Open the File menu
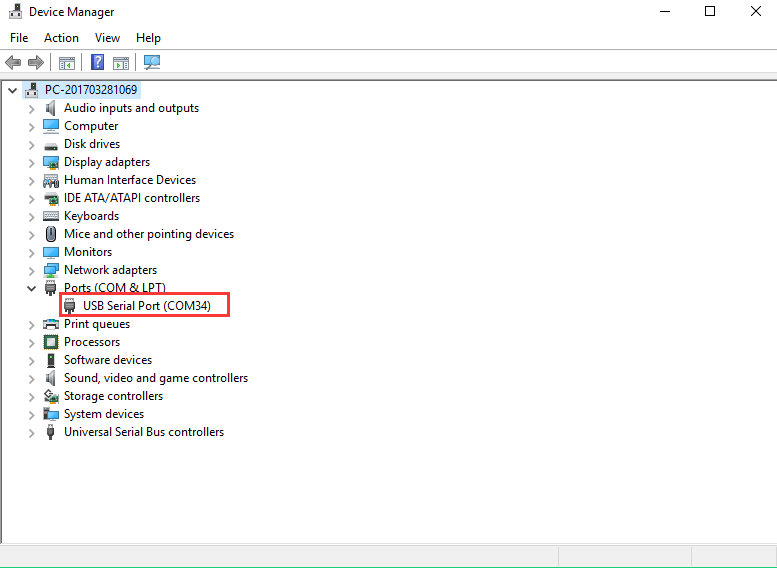 [19, 38]
